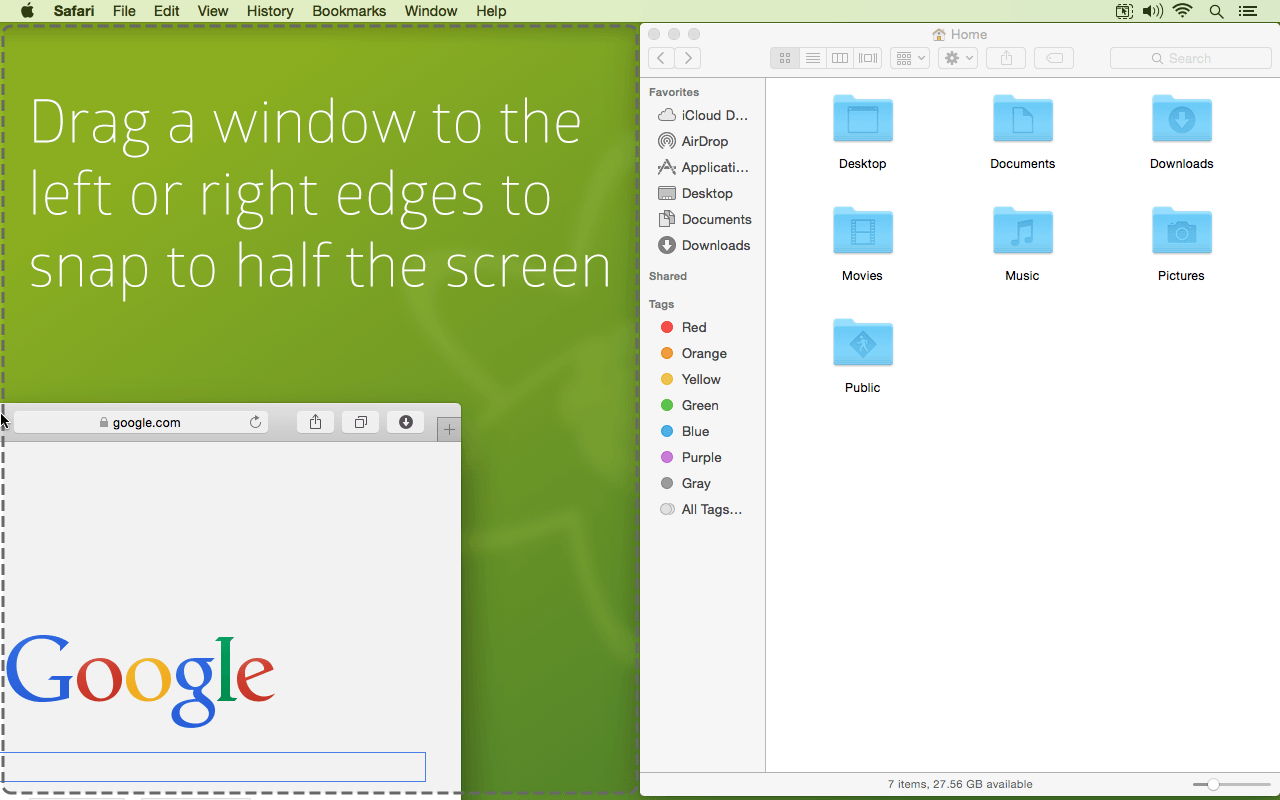Open the Finder arrange-by dropdown
The image size is (1280, 800).
click(910, 58)
